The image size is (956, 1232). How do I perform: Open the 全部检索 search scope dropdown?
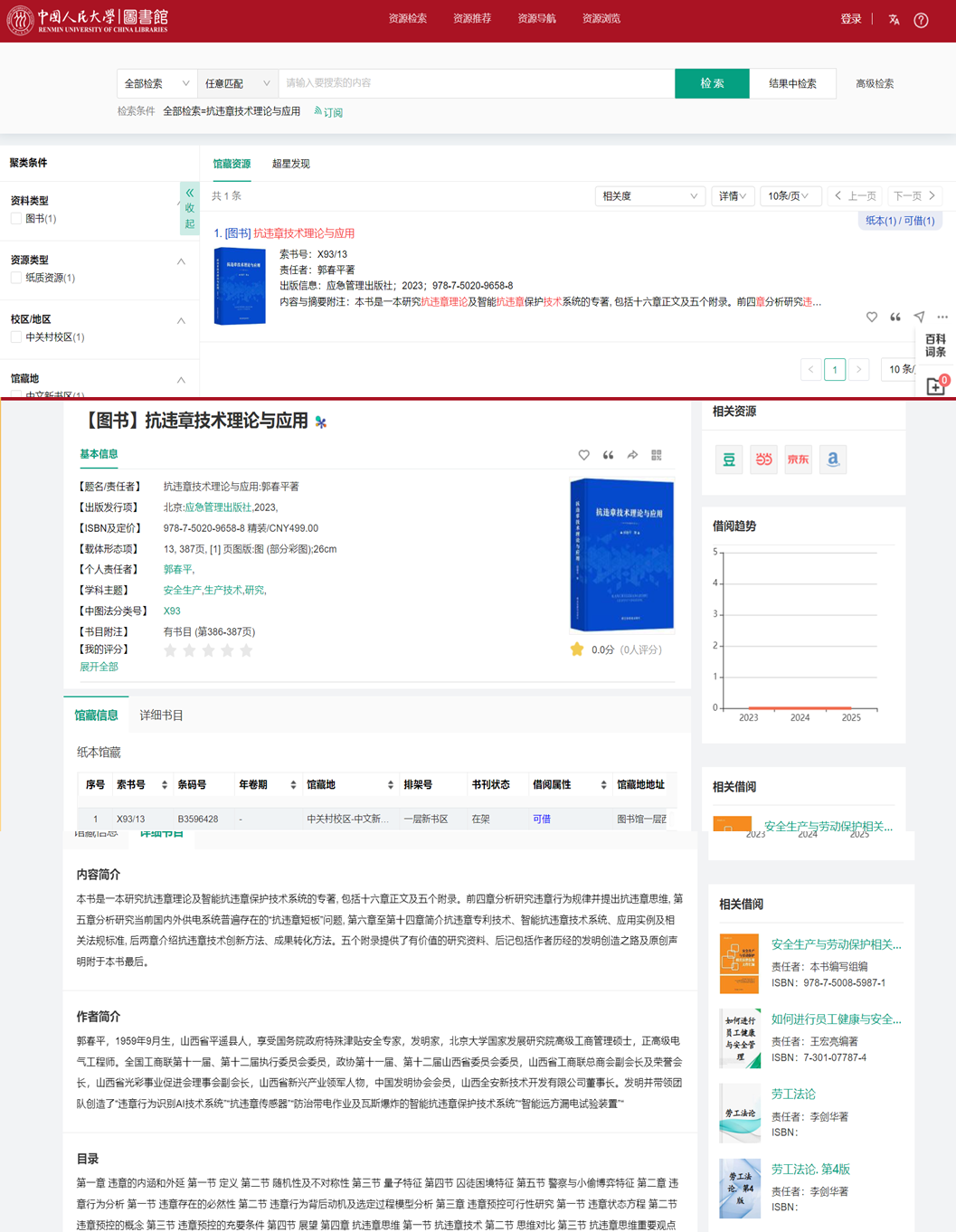(157, 83)
